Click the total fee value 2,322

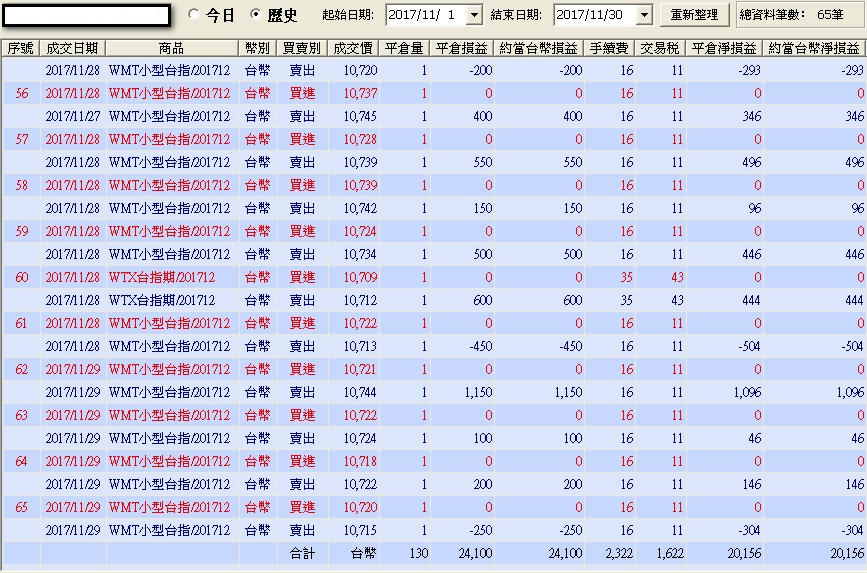coord(619,553)
